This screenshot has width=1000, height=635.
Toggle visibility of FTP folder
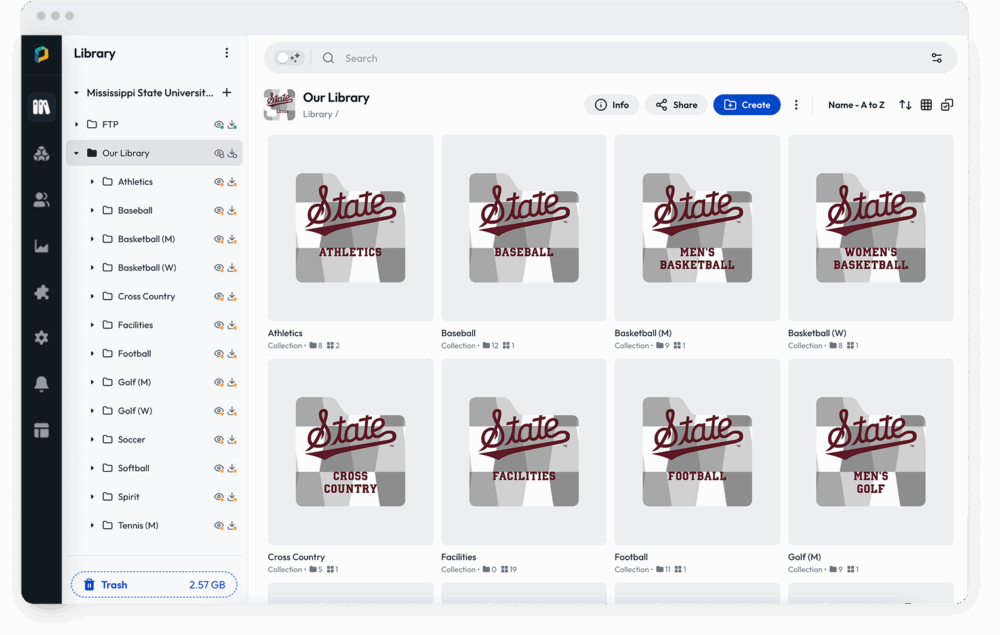point(219,124)
